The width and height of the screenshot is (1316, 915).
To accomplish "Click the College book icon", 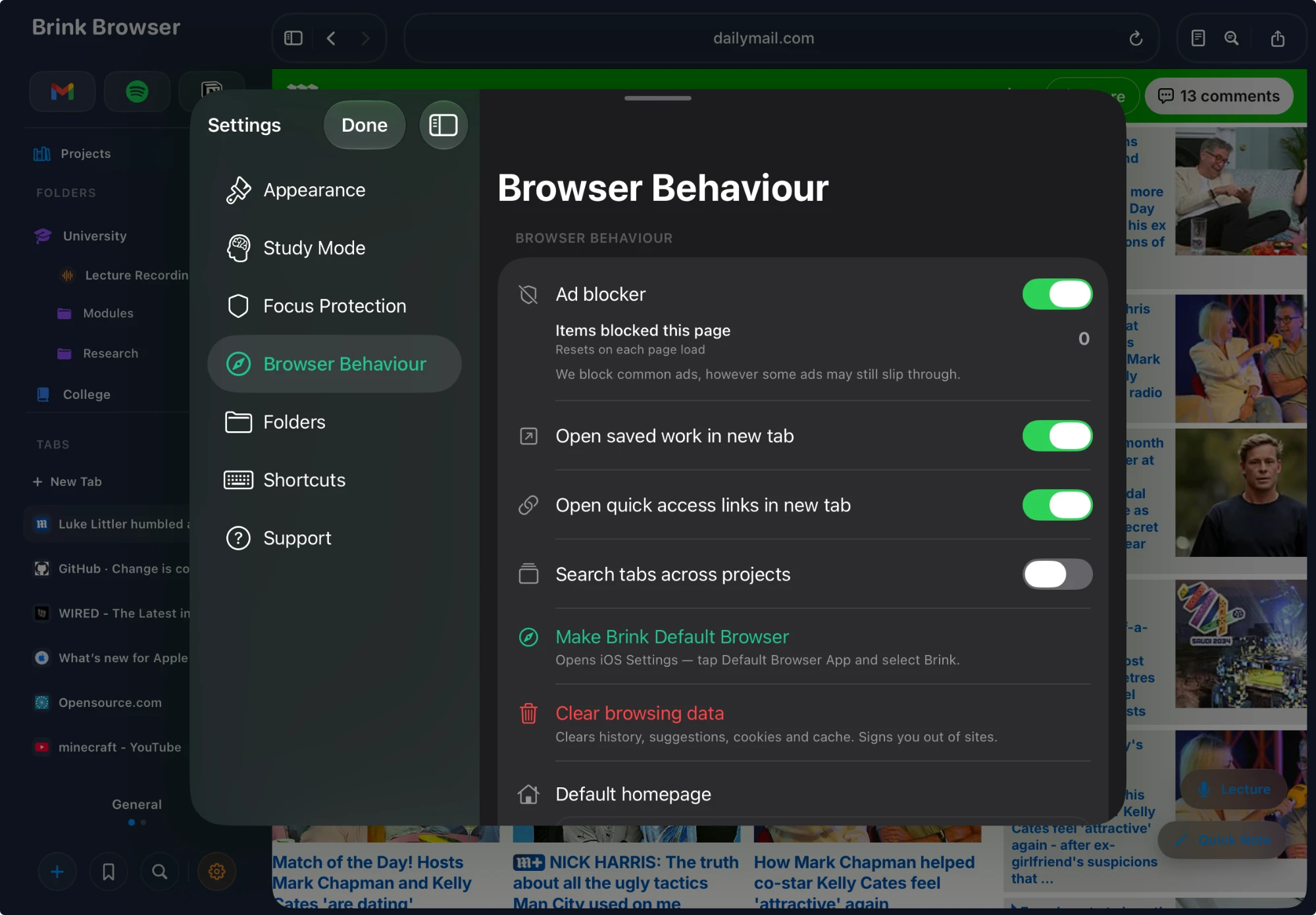I will [x=43, y=394].
